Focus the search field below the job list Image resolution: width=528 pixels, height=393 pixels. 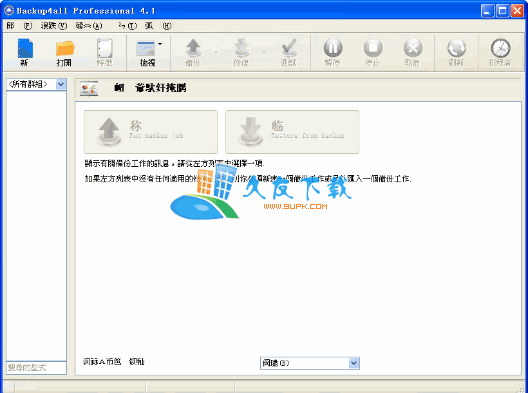click(x=36, y=367)
